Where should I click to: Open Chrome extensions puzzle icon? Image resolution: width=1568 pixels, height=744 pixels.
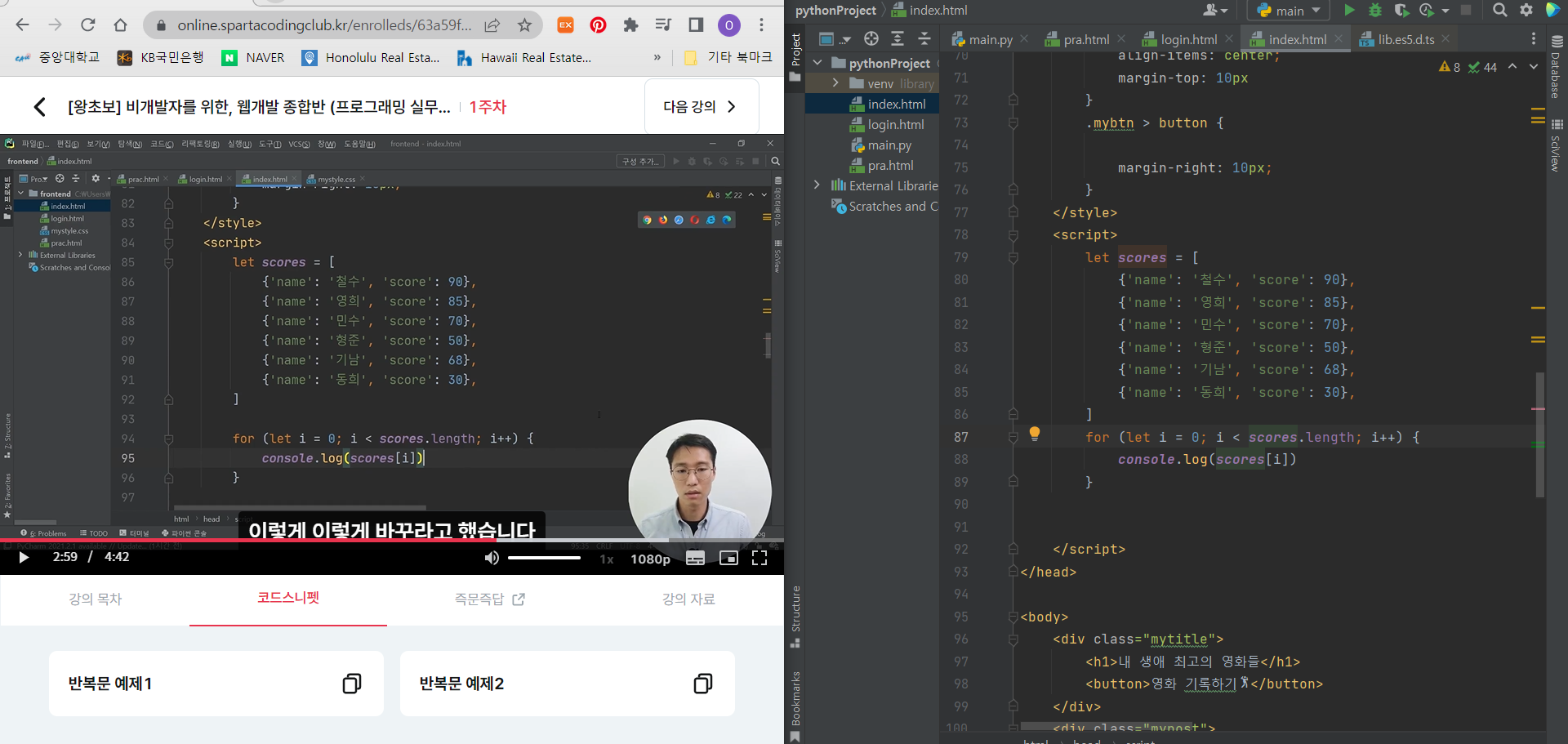[630, 25]
